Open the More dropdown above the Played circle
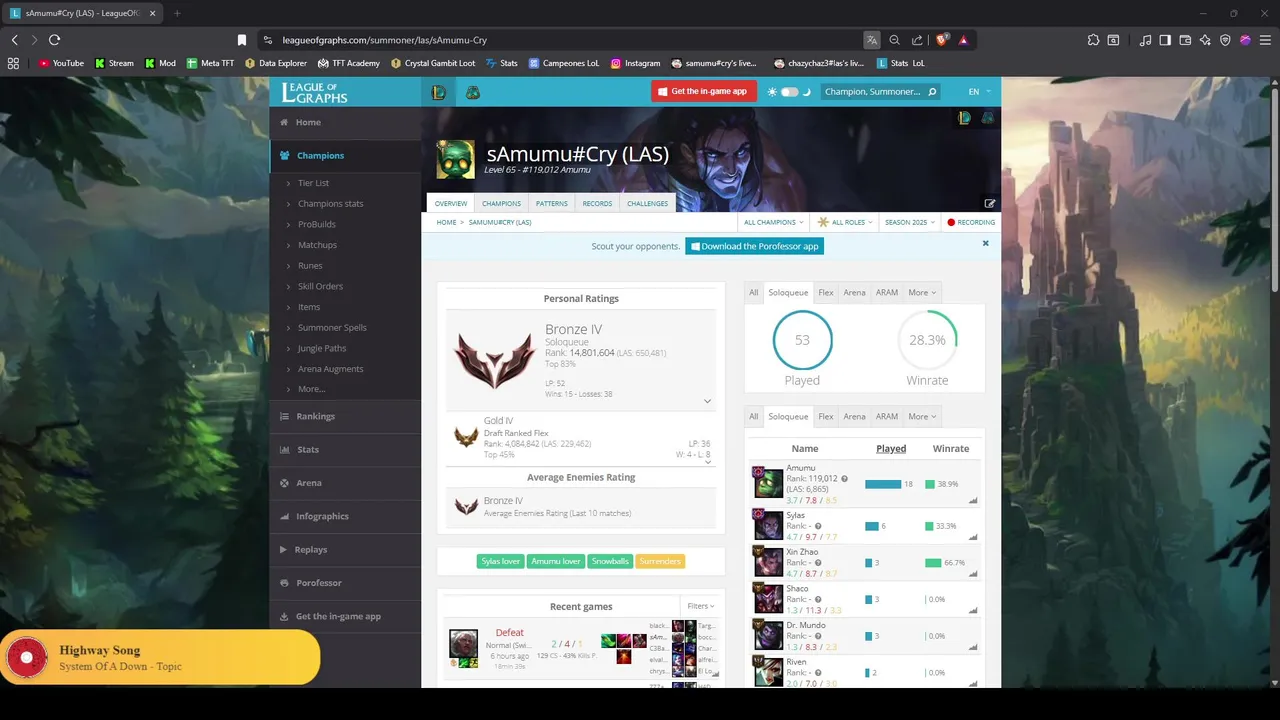 (921, 292)
